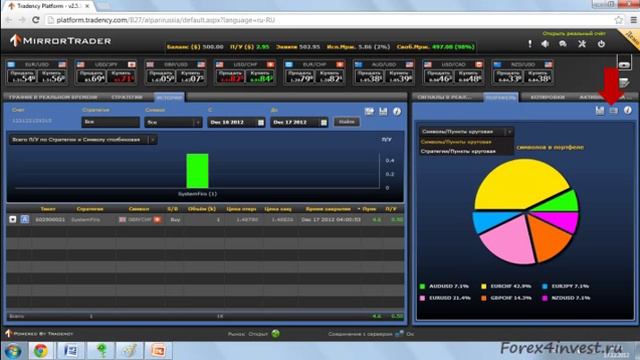Click portfolio panel icon between save and info
The width and height of the screenshot is (640, 360).
pos(613,111)
